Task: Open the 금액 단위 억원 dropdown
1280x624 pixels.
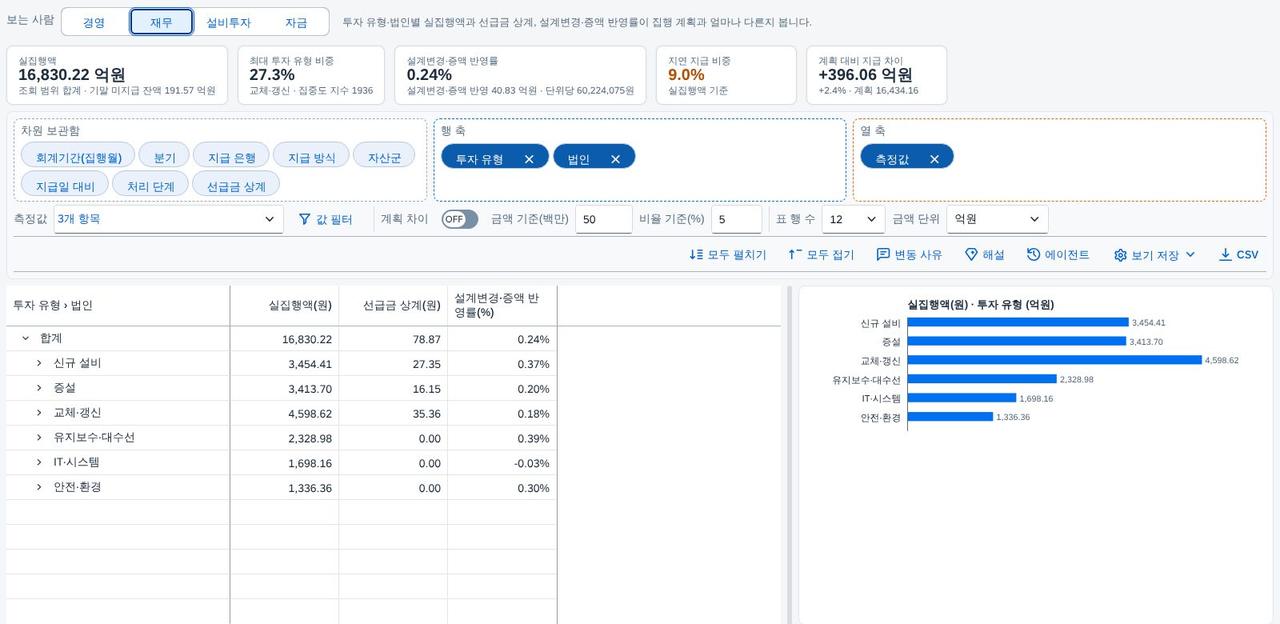Action: pyautogui.click(x=997, y=219)
